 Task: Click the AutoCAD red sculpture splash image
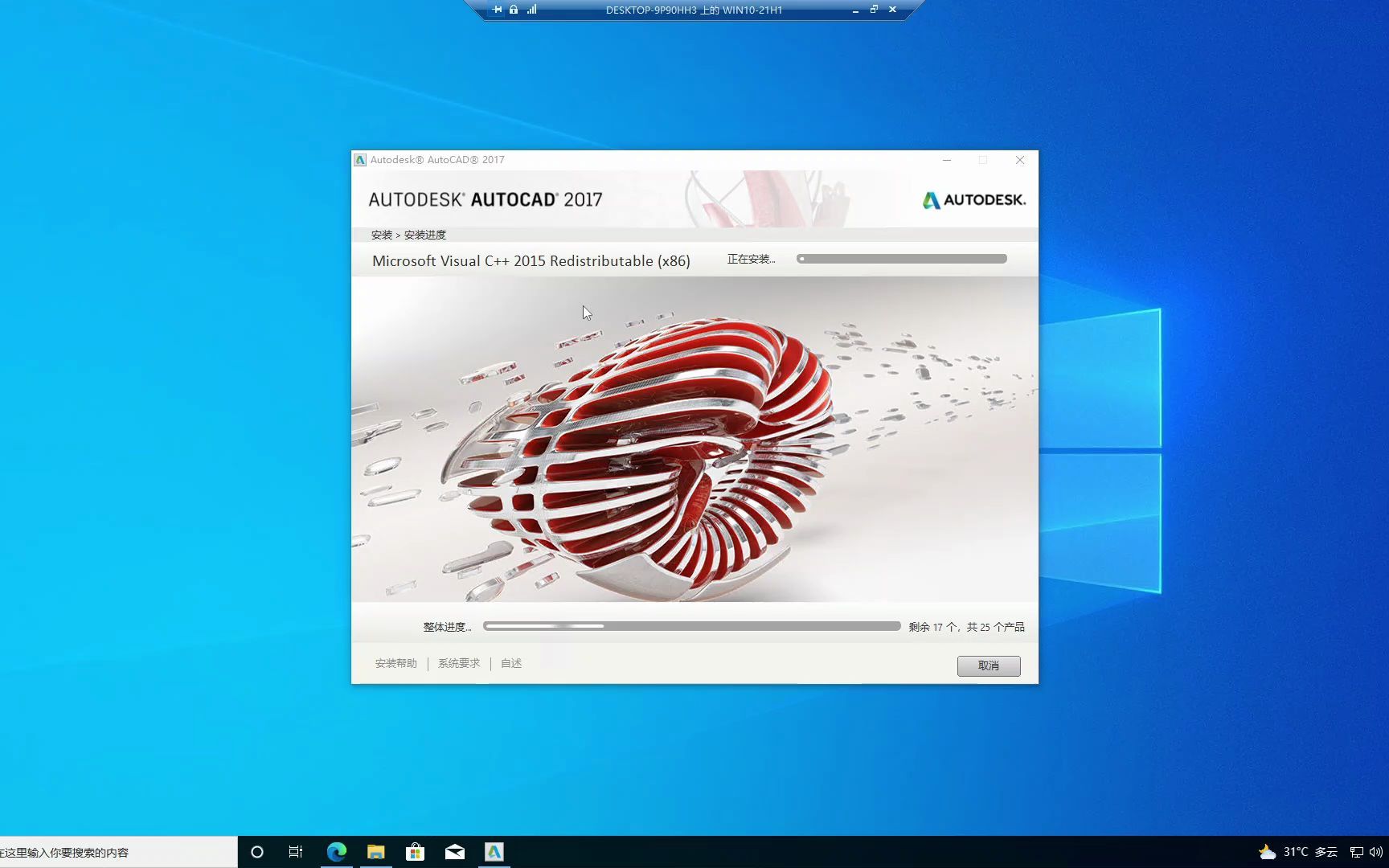(x=694, y=440)
